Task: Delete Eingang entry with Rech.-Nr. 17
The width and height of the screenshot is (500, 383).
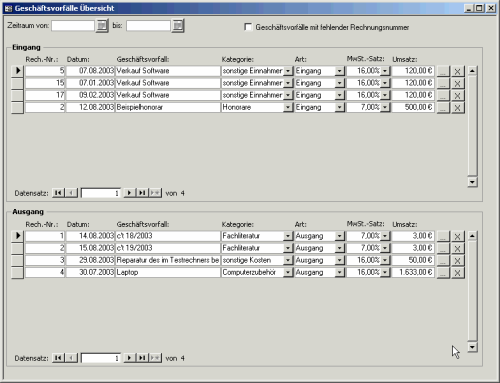Action: (x=458, y=95)
